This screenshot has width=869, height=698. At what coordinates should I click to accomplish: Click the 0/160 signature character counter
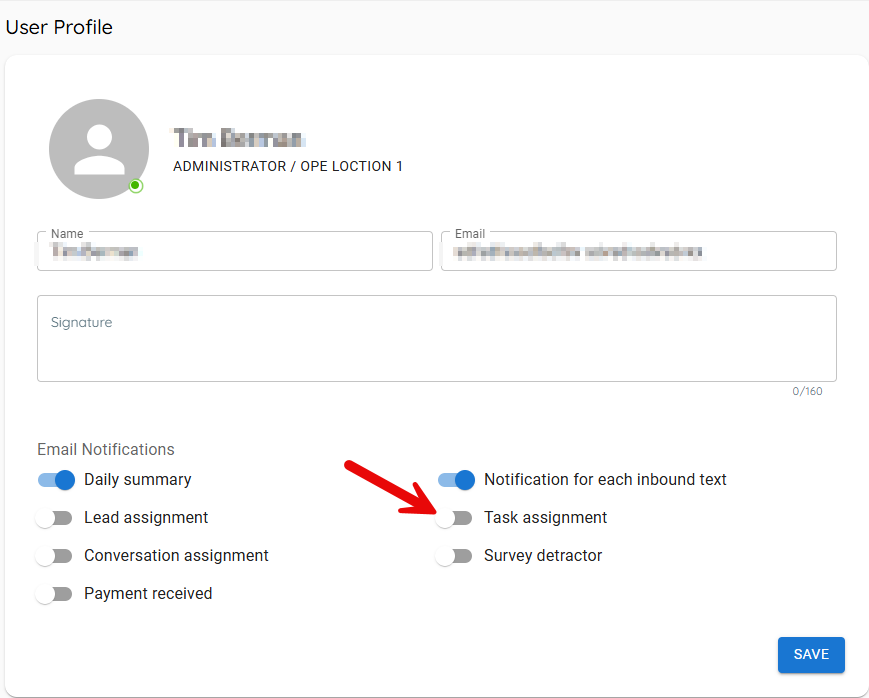[x=807, y=391]
